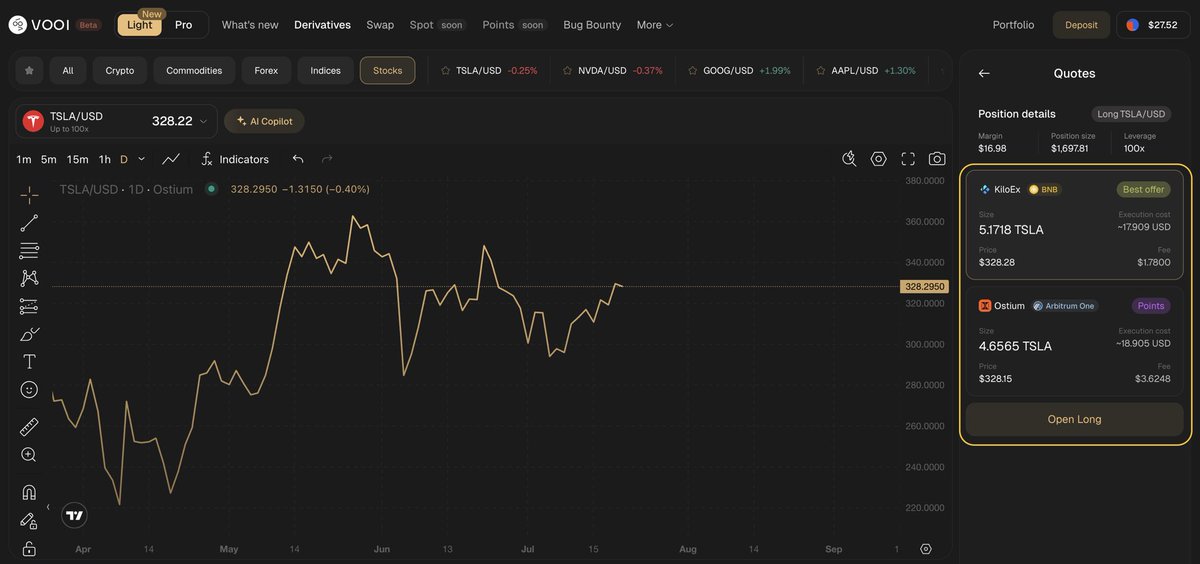The height and width of the screenshot is (564, 1200).
Task: Select the trend line drawing tool
Action: [x=29, y=223]
